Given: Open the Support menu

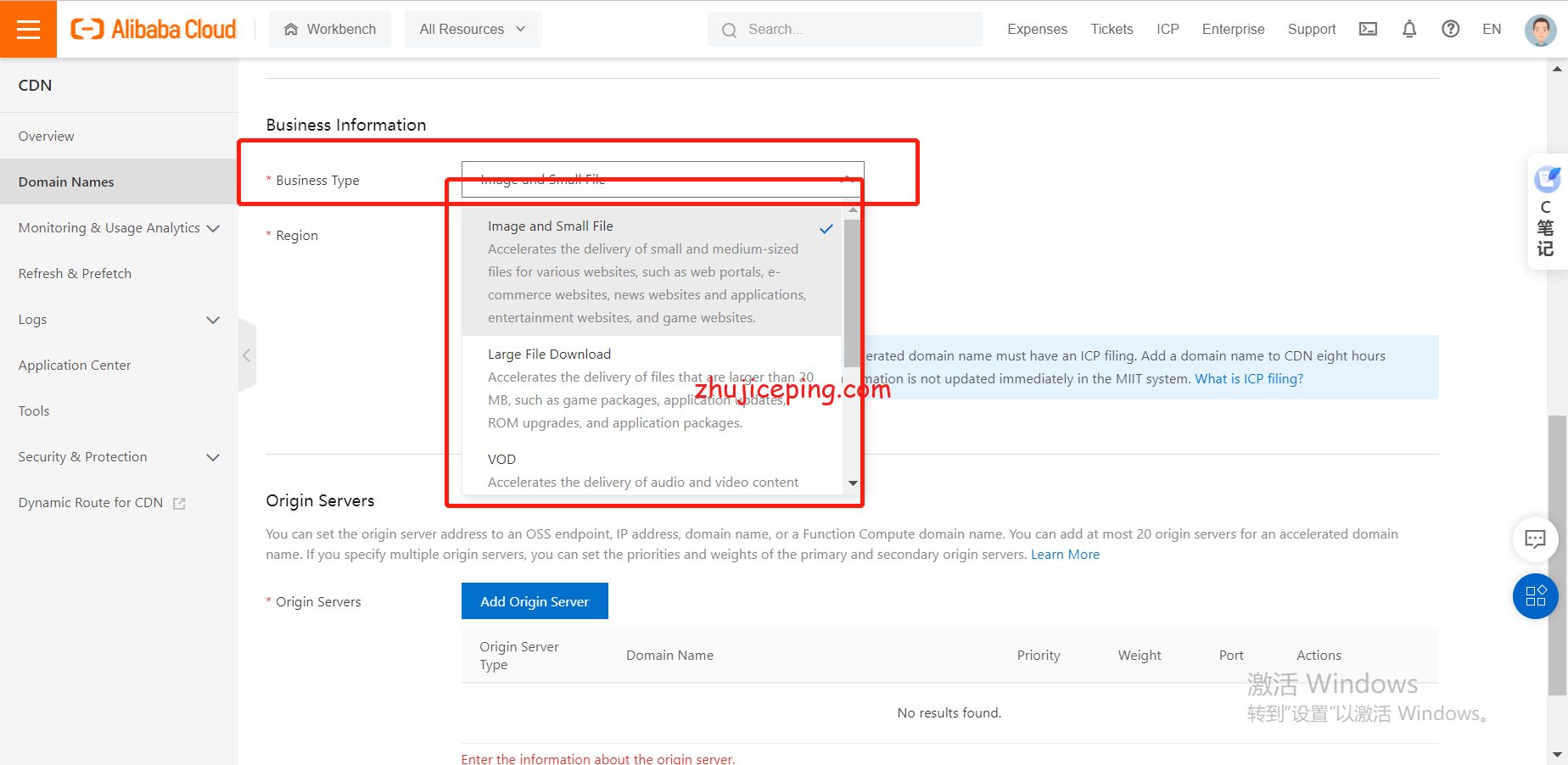Looking at the screenshot, I should point(1311,29).
